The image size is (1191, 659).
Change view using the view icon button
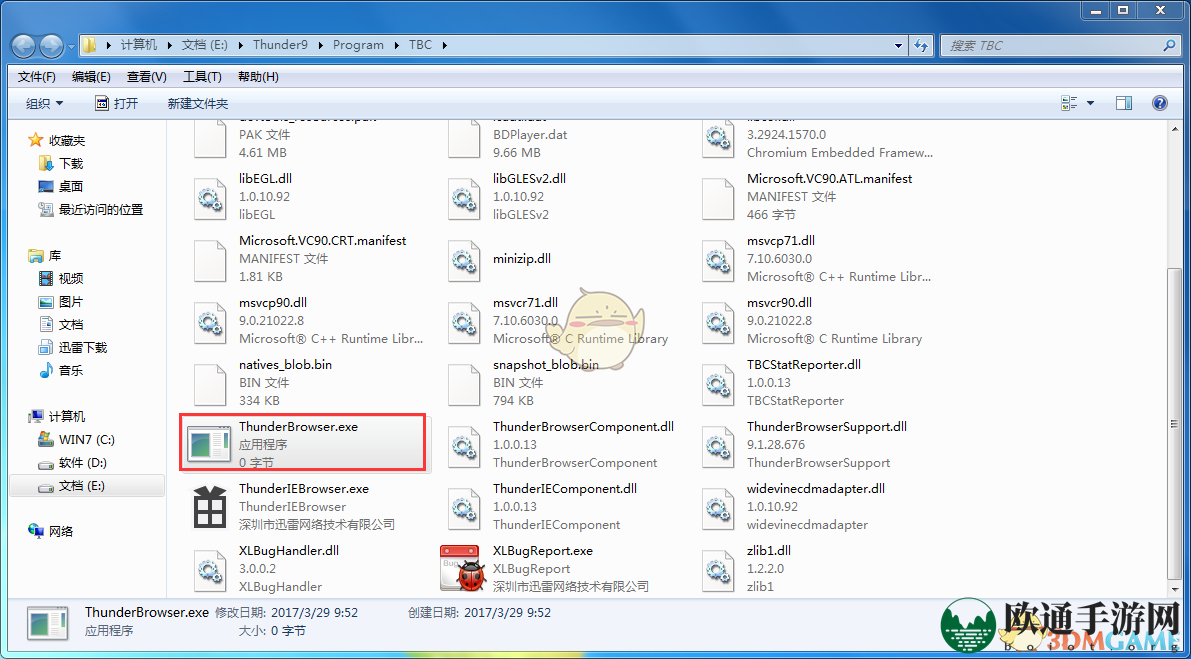pos(1069,103)
